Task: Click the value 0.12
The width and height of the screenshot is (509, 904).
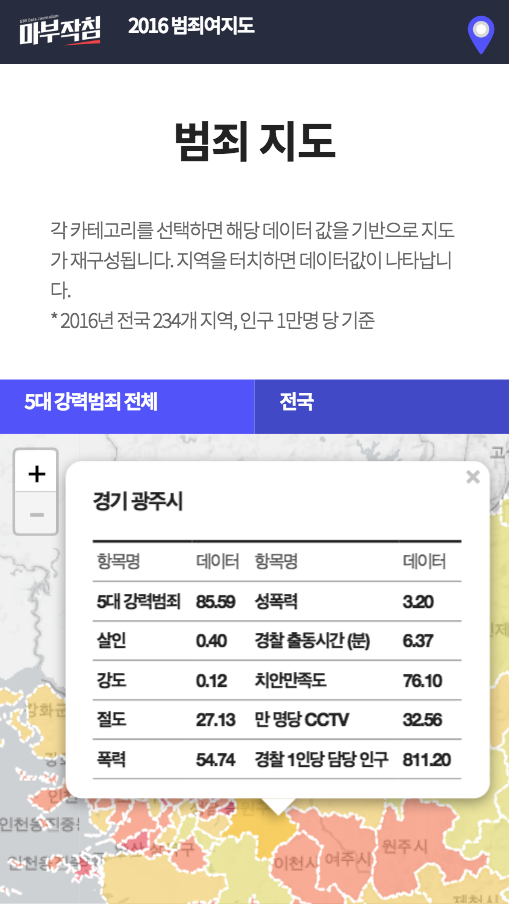Action: 211,681
